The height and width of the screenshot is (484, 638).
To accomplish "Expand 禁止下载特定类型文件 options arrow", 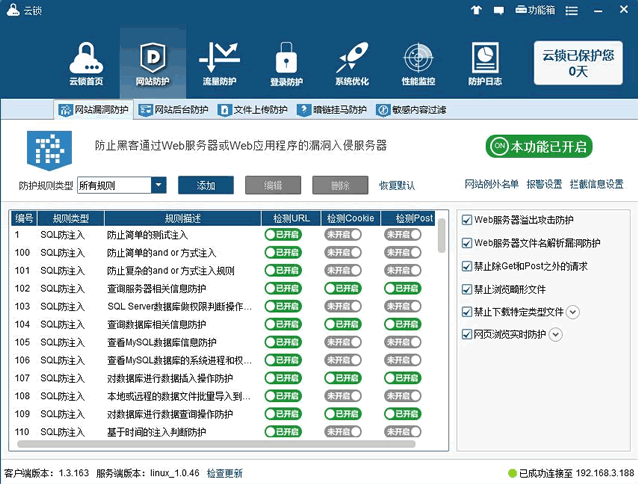I will pyautogui.click(x=574, y=311).
